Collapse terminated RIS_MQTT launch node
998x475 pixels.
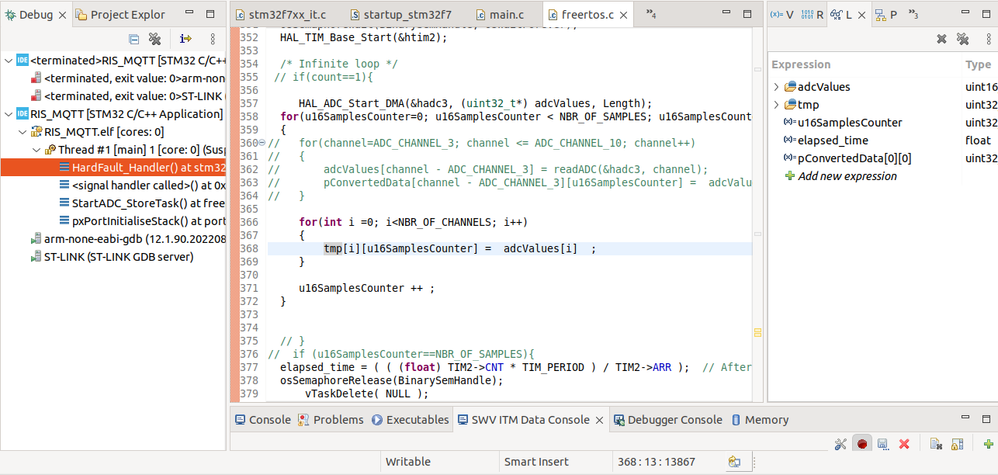(x=8, y=60)
